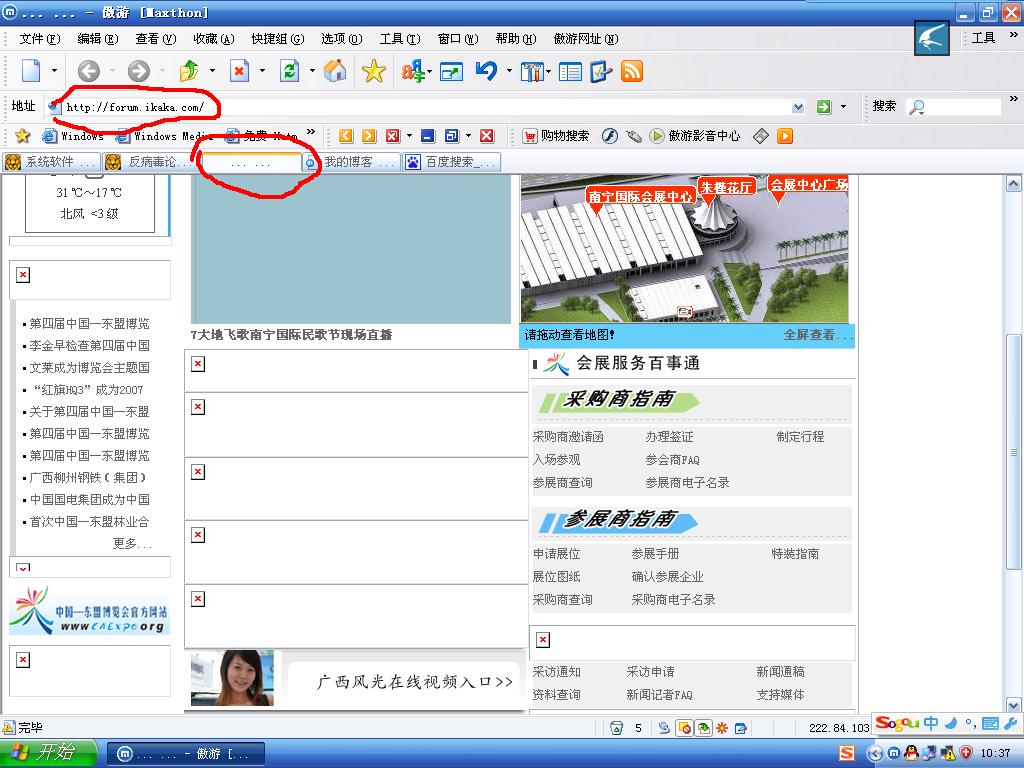The width and height of the screenshot is (1024, 768).
Task: Click the notes checklist icon
Action: click(x=601, y=71)
